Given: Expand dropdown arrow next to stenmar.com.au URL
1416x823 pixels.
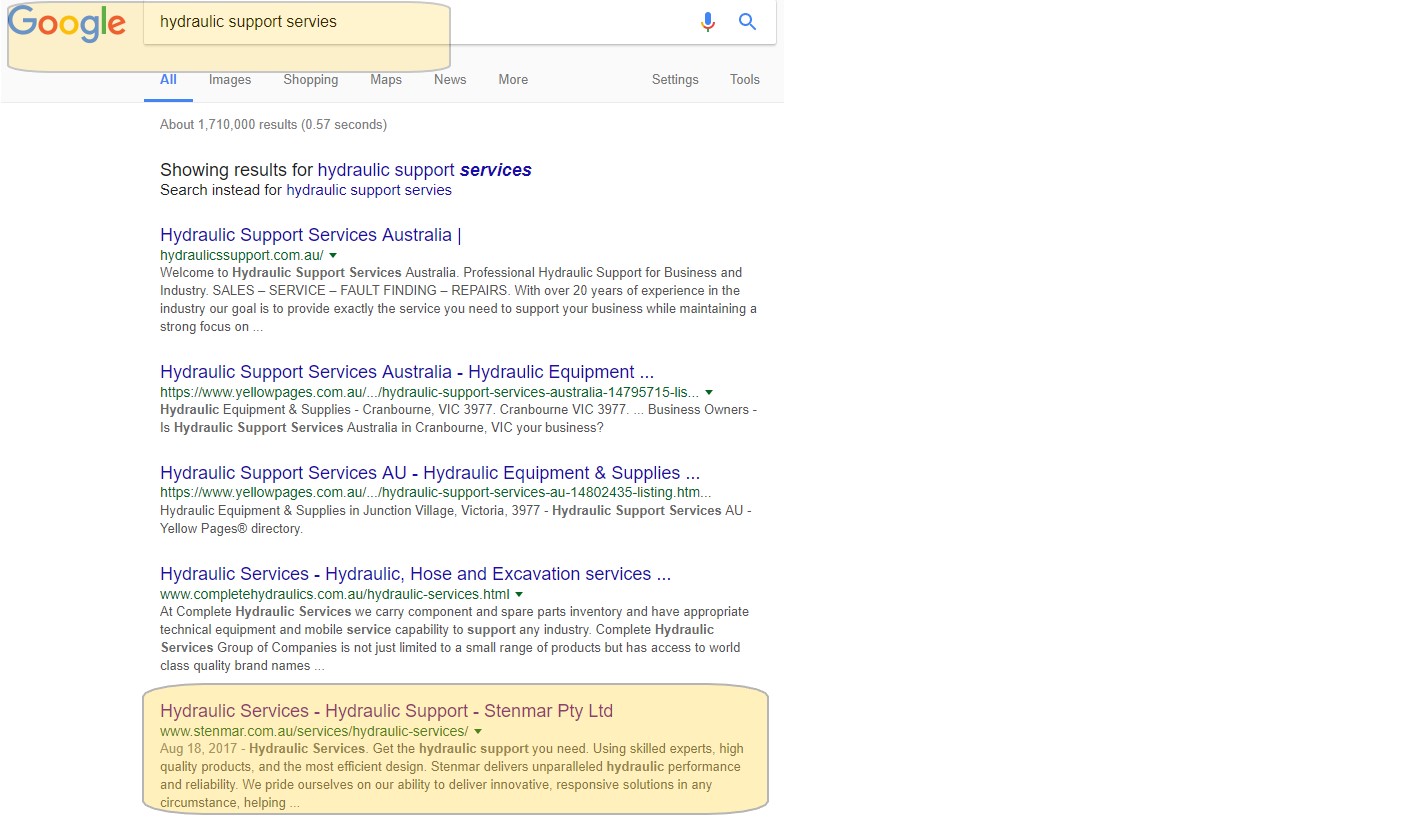Looking at the screenshot, I should (478, 732).
